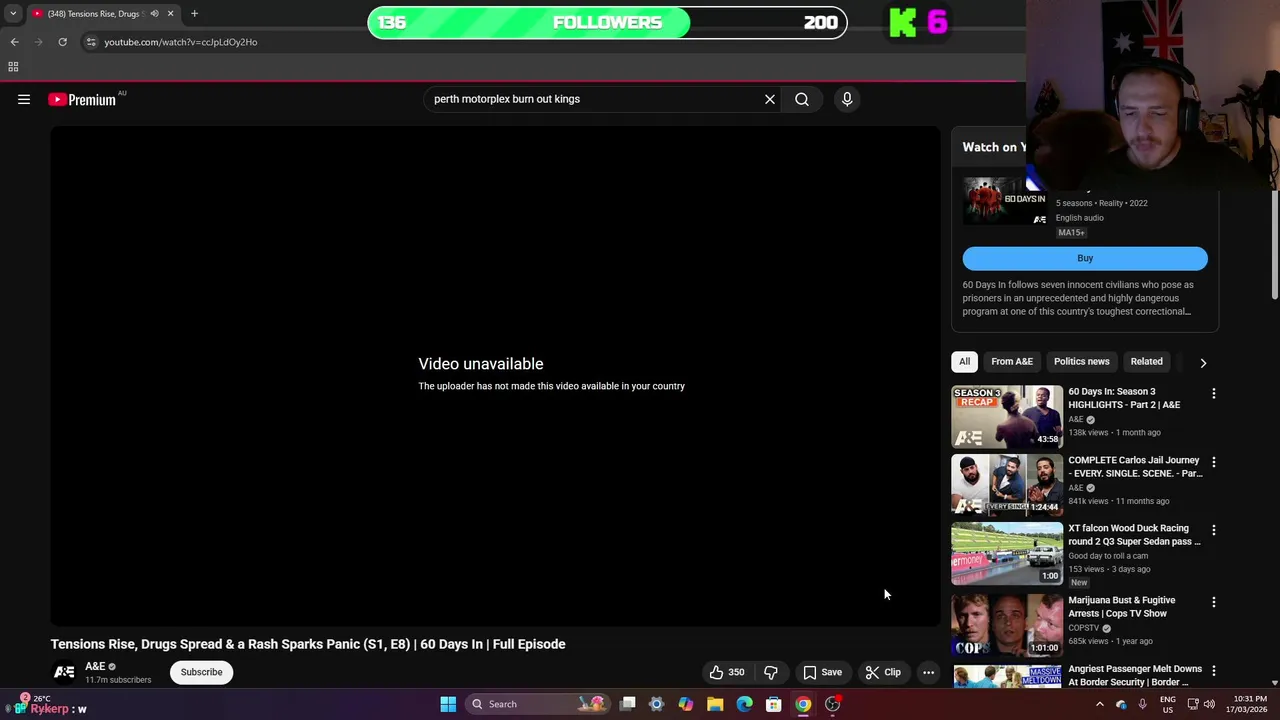Open Complete Carlos Jail Journey video title
1280x720 pixels.
click(1135, 467)
